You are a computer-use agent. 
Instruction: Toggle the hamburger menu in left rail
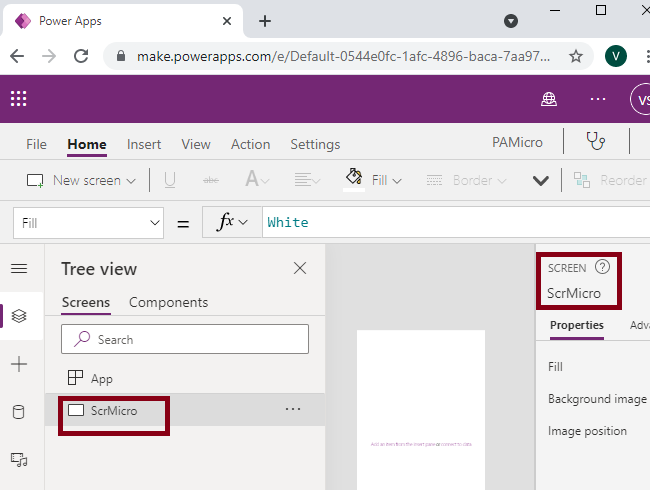coord(19,269)
